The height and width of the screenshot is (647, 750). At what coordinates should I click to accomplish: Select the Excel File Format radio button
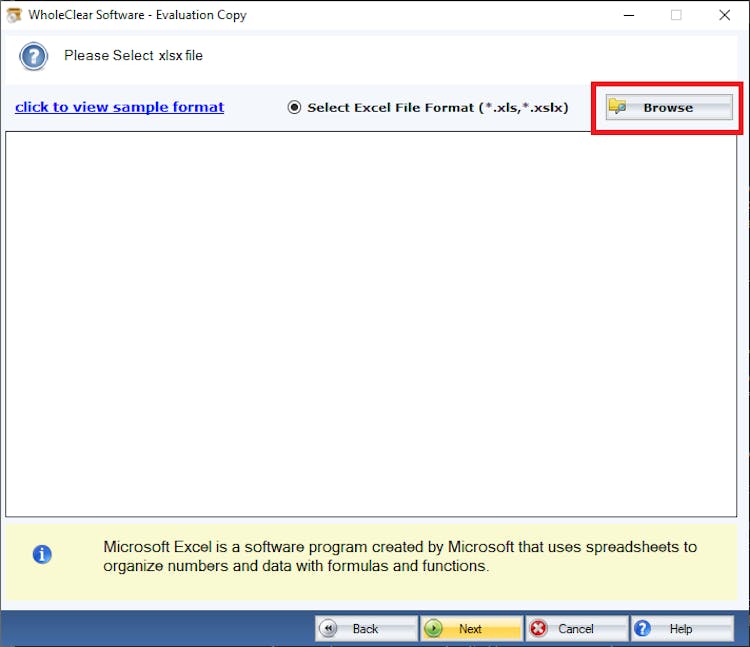pos(294,107)
